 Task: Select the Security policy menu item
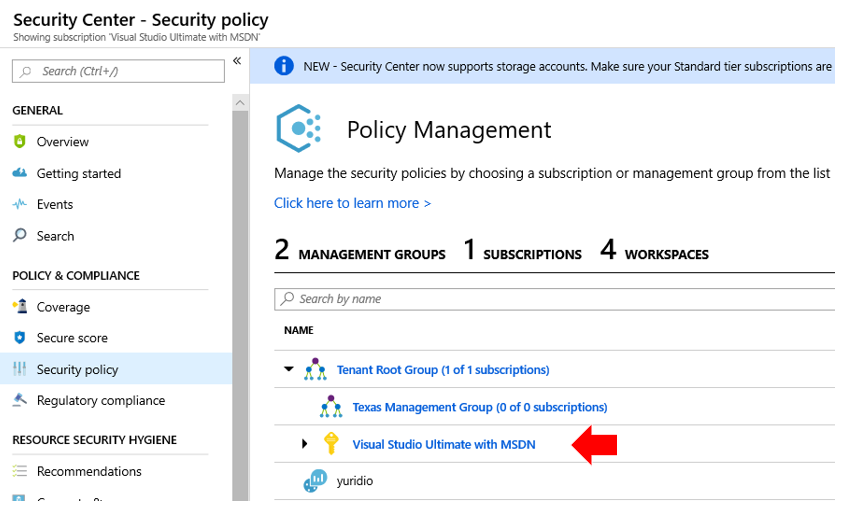tap(116, 370)
